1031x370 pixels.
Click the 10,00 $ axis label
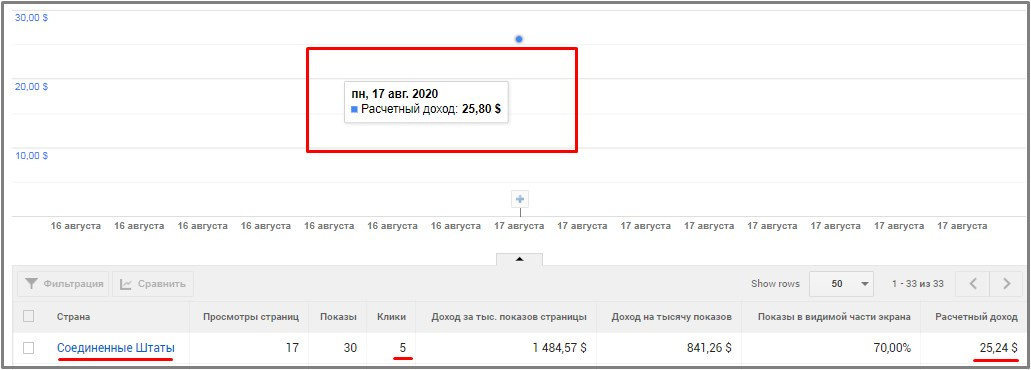tap(31, 156)
